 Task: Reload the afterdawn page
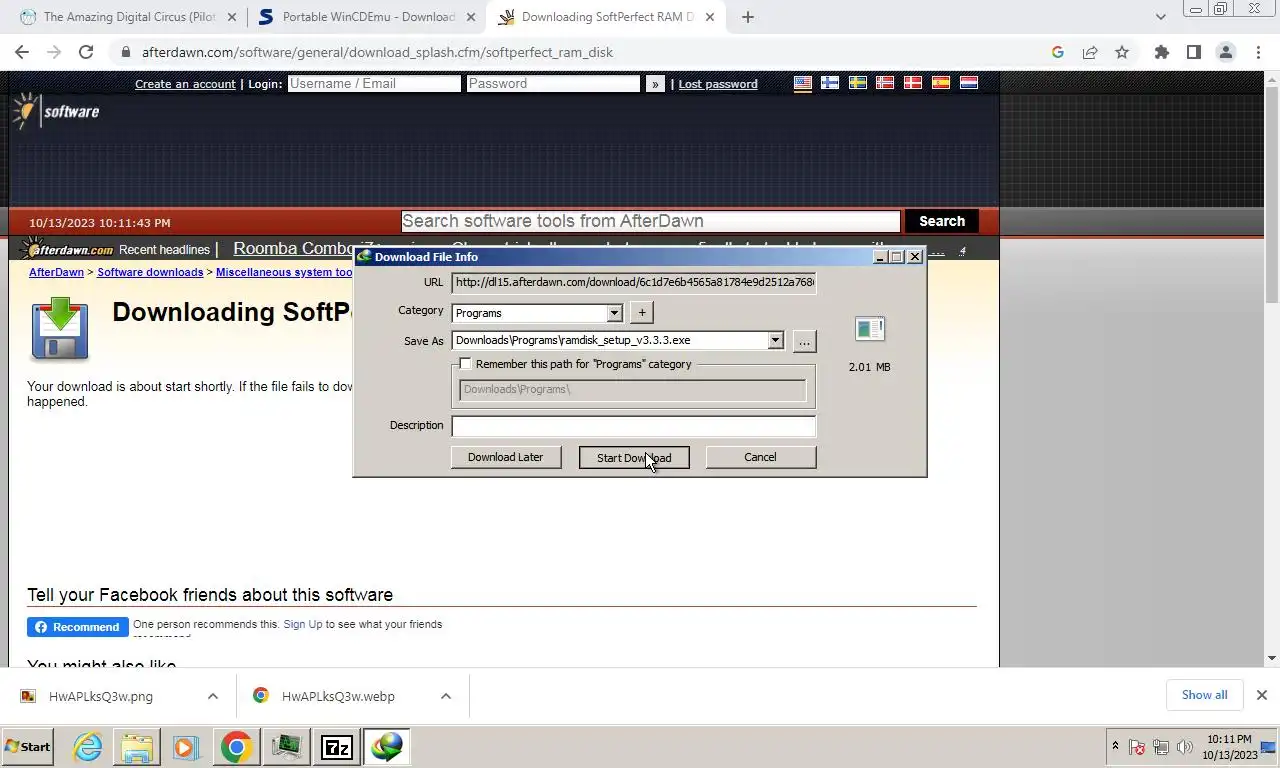(86, 52)
